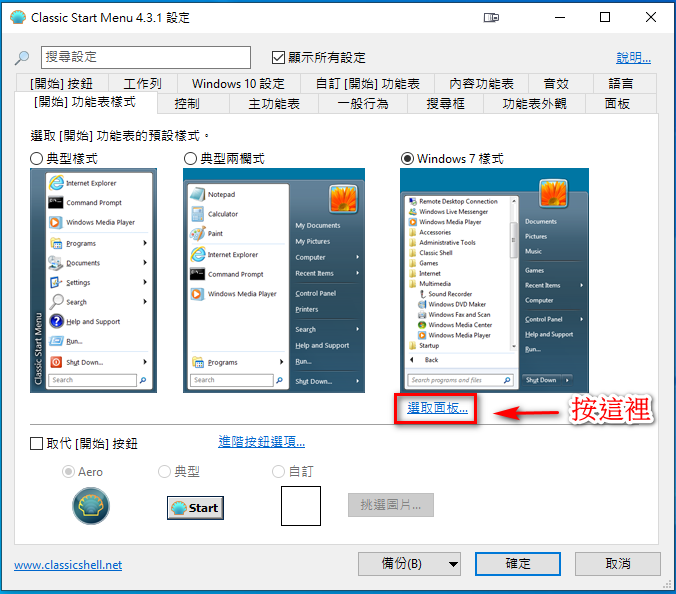Click the title bar tablet mode icon

click(x=491, y=18)
